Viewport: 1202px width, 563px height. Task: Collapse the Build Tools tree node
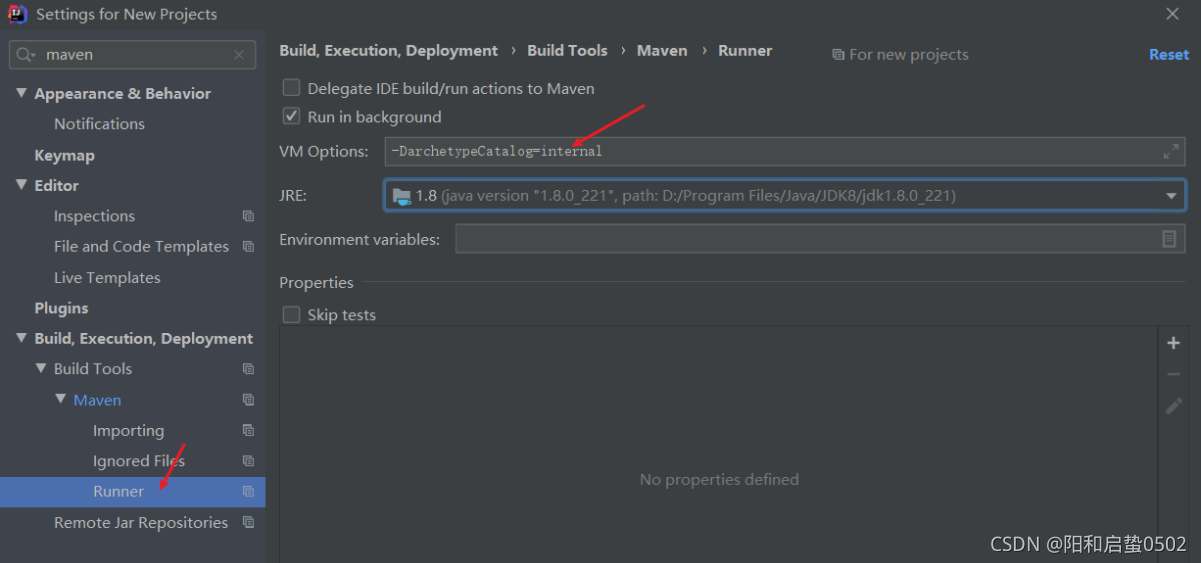[x=41, y=368]
